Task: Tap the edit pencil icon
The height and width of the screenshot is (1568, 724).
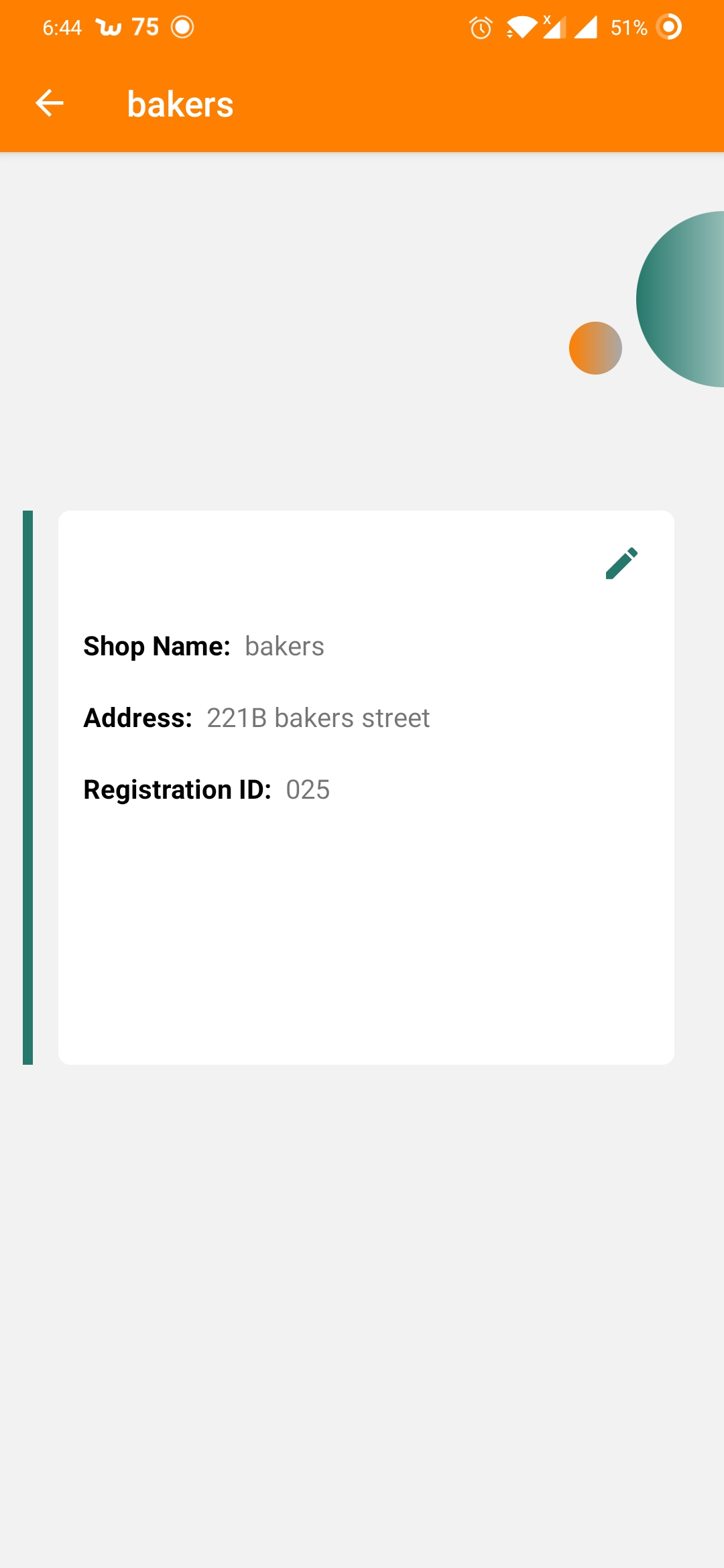Action: click(621, 563)
